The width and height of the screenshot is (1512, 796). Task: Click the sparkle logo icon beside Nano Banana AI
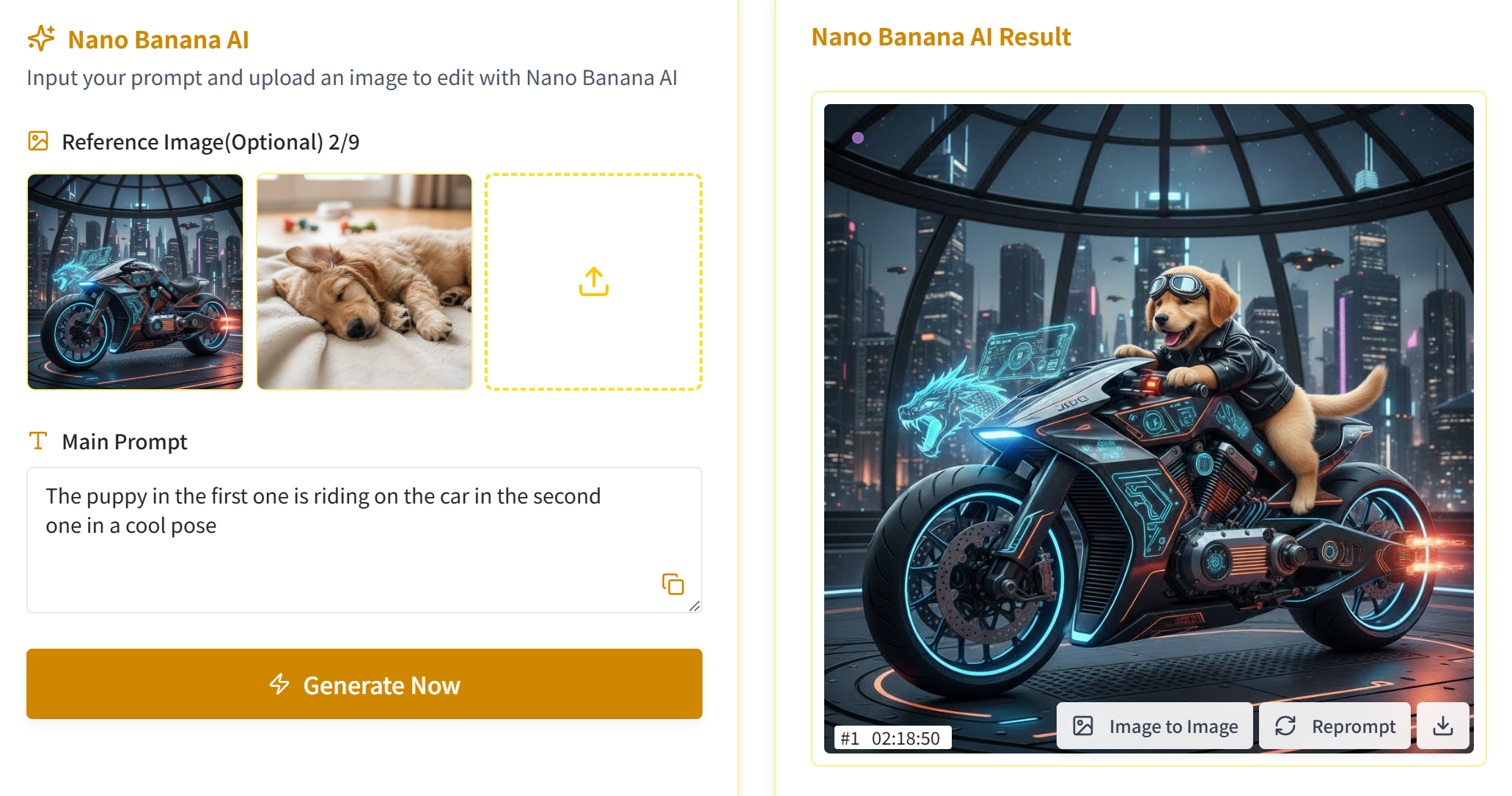point(41,38)
